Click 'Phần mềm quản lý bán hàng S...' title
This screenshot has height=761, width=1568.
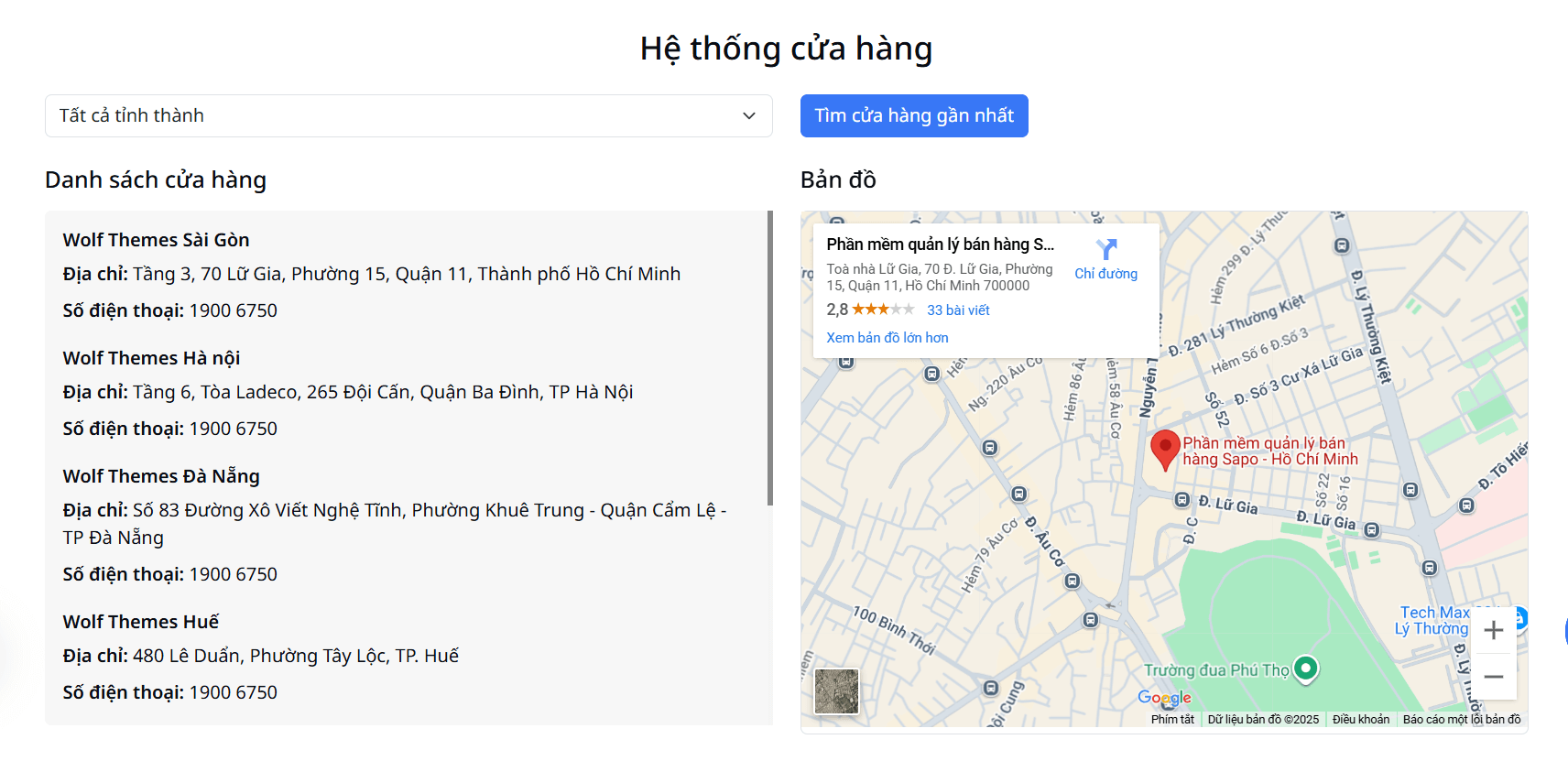(x=940, y=245)
